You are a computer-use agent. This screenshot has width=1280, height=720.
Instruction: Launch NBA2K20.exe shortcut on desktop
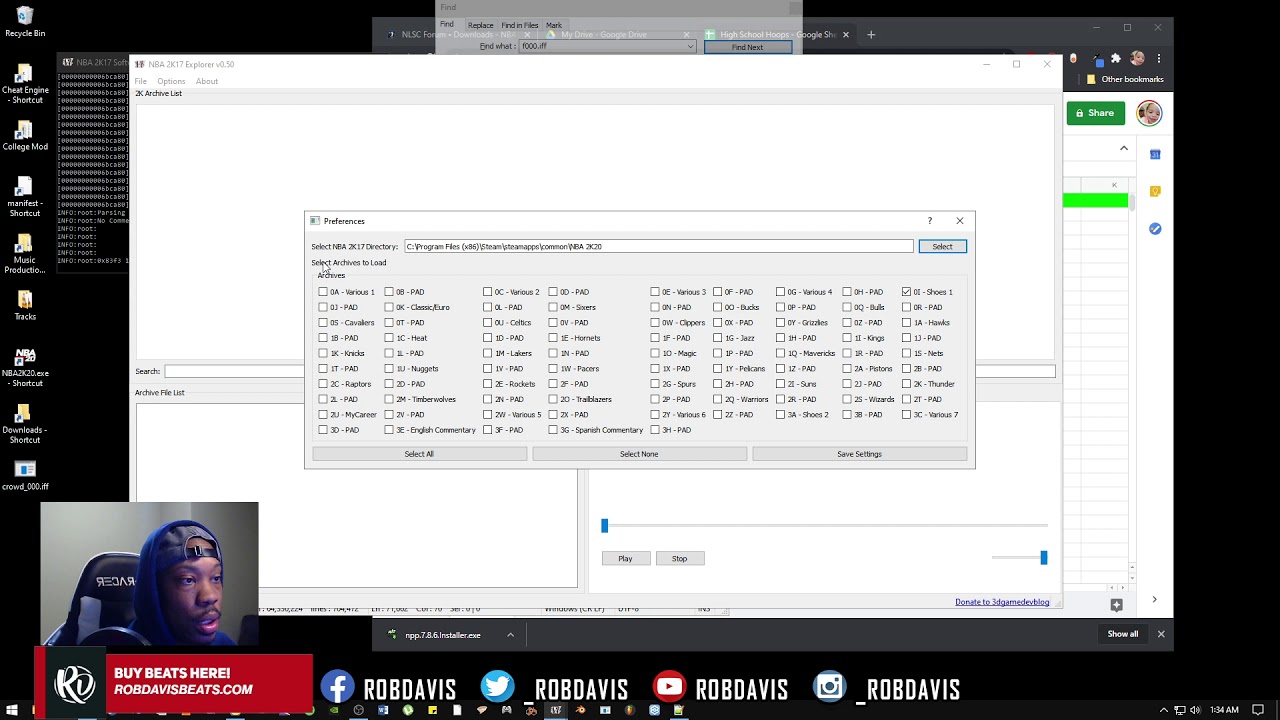point(25,368)
